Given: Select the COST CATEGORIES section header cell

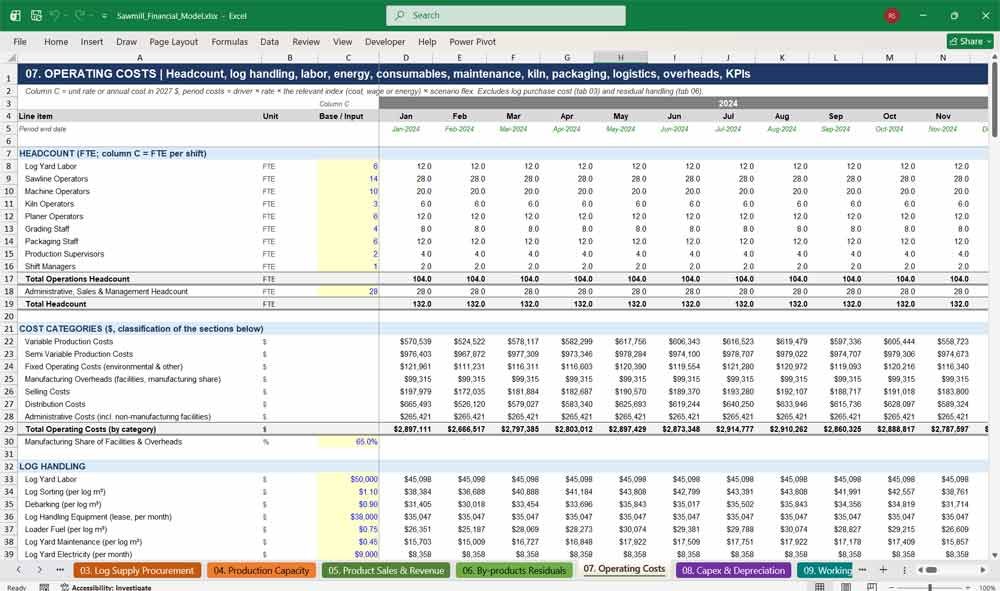Looking at the screenshot, I should [140, 329].
